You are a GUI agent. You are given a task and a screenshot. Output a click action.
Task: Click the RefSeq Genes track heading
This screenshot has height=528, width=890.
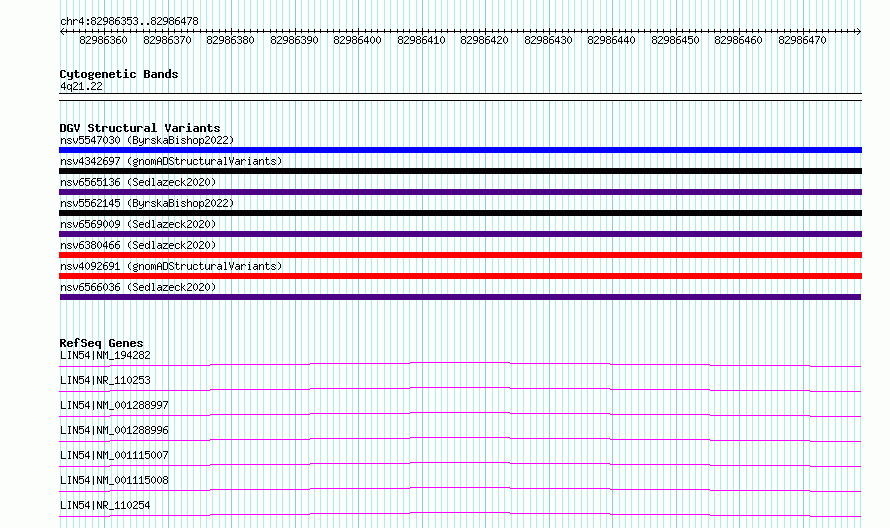click(x=101, y=343)
